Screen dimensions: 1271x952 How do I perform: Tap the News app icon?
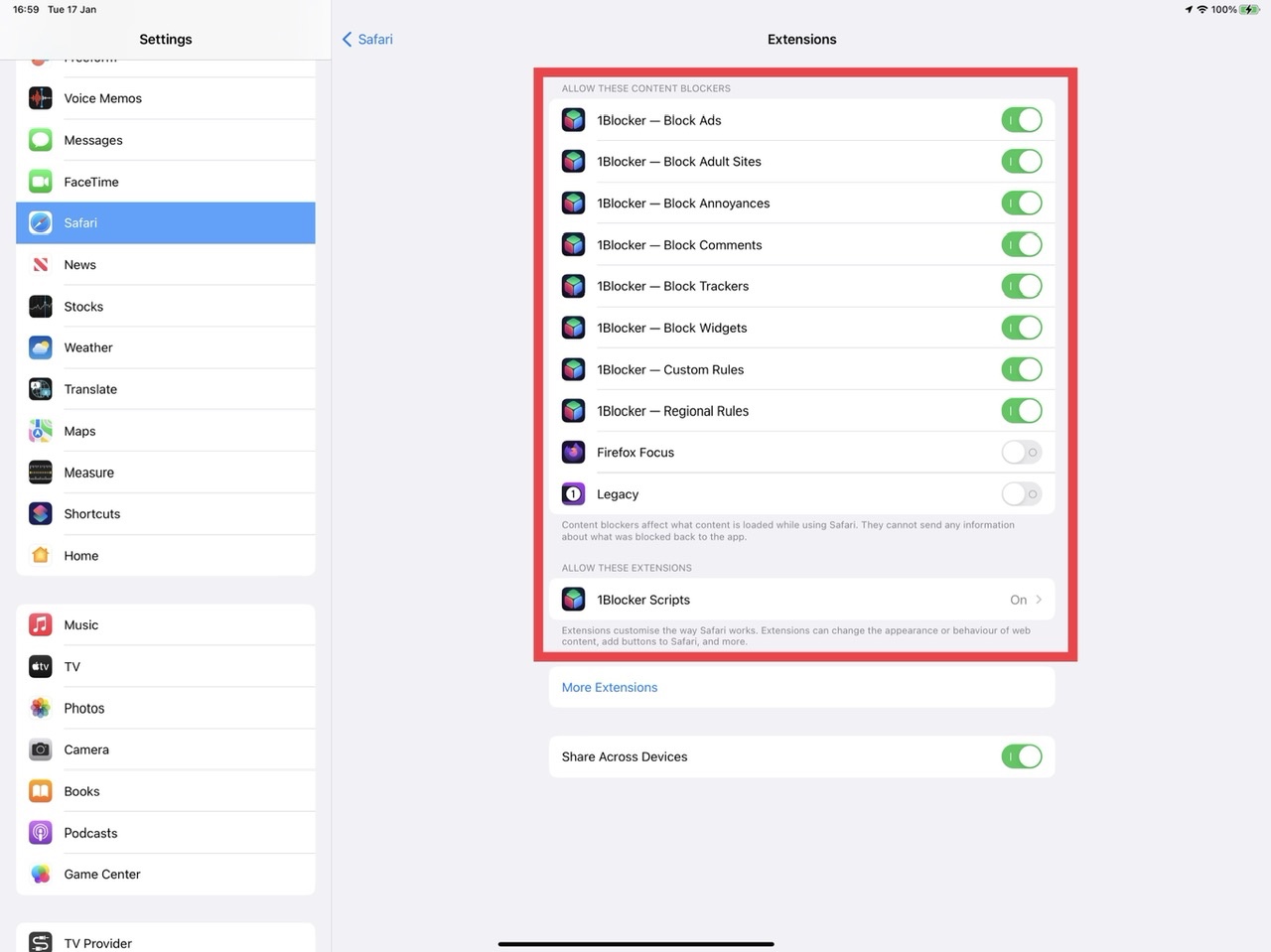(41, 264)
